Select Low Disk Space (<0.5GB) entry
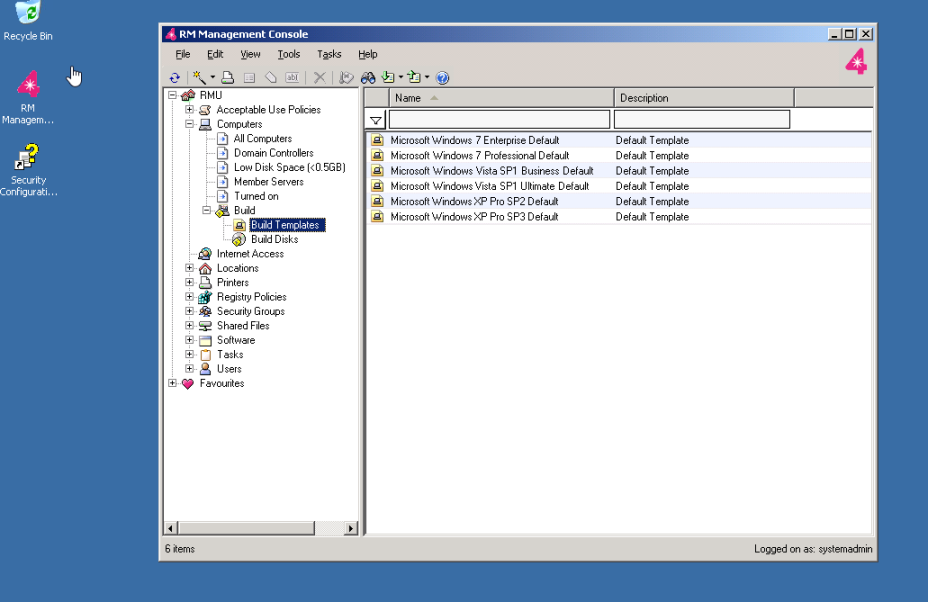928x602 pixels. (x=289, y=167)
